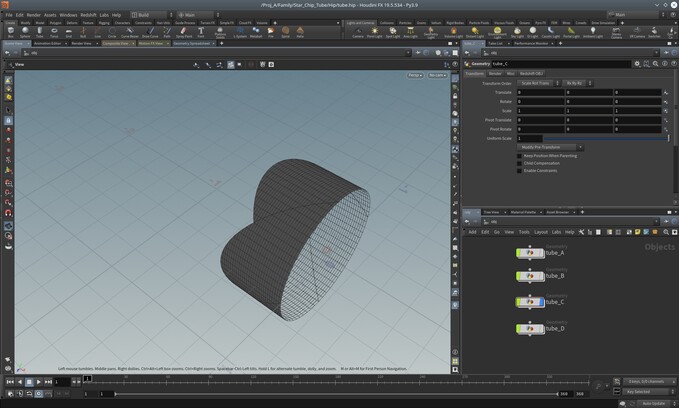Click the magnifier icon in network toolbar
This screenshot has height=408, width=679.
[666, 232]
